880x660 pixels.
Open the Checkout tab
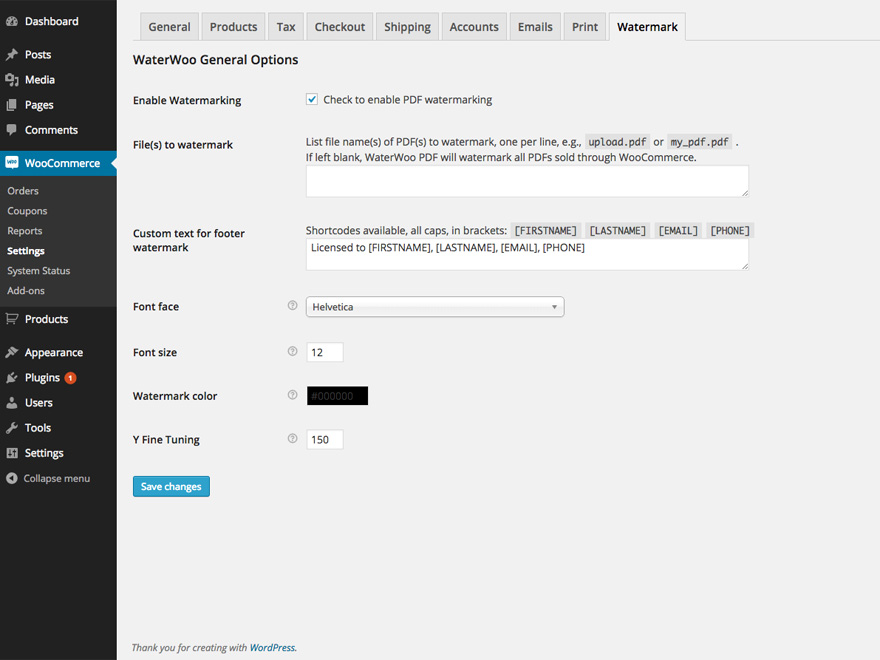click(340, 27)
